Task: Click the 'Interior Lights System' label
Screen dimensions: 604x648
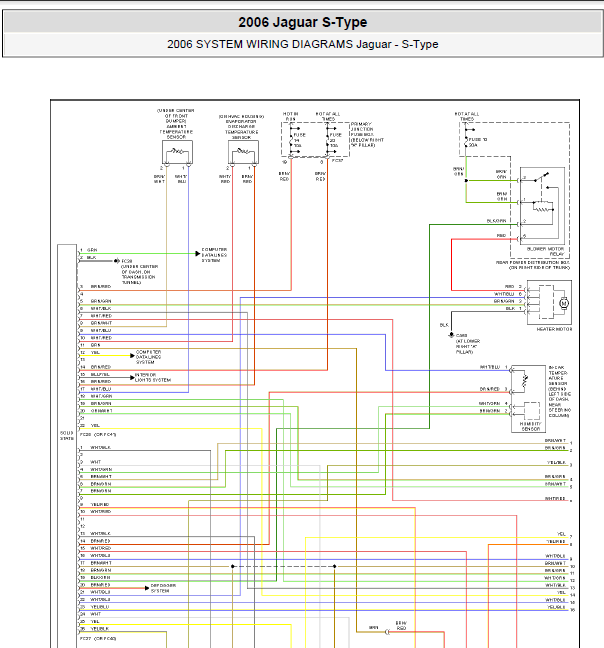Action: (153, 377)
